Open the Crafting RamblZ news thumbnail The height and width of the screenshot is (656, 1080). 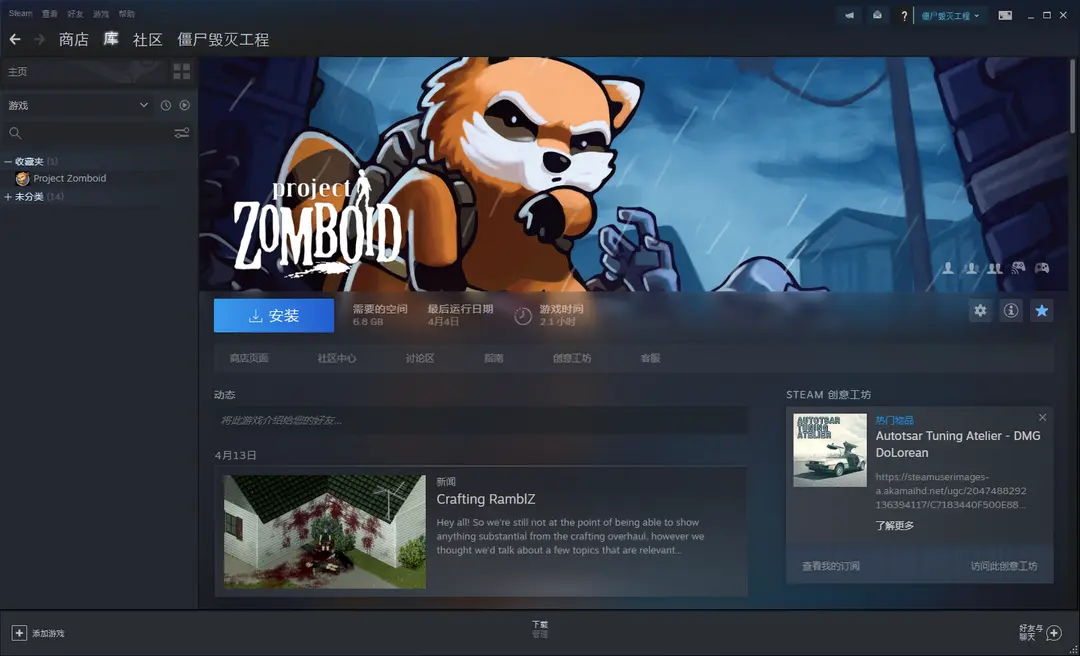tap(324, 531)
